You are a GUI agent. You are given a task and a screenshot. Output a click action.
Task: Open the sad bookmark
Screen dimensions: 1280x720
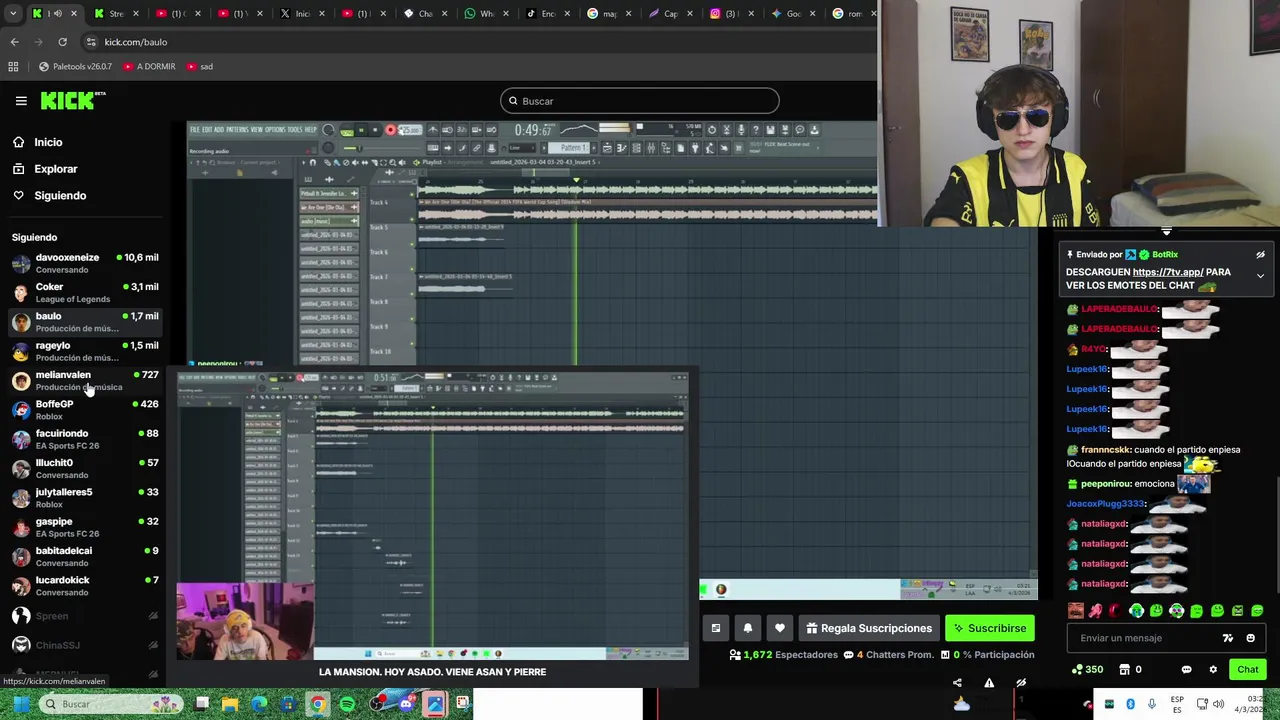(x=200, y=66)
